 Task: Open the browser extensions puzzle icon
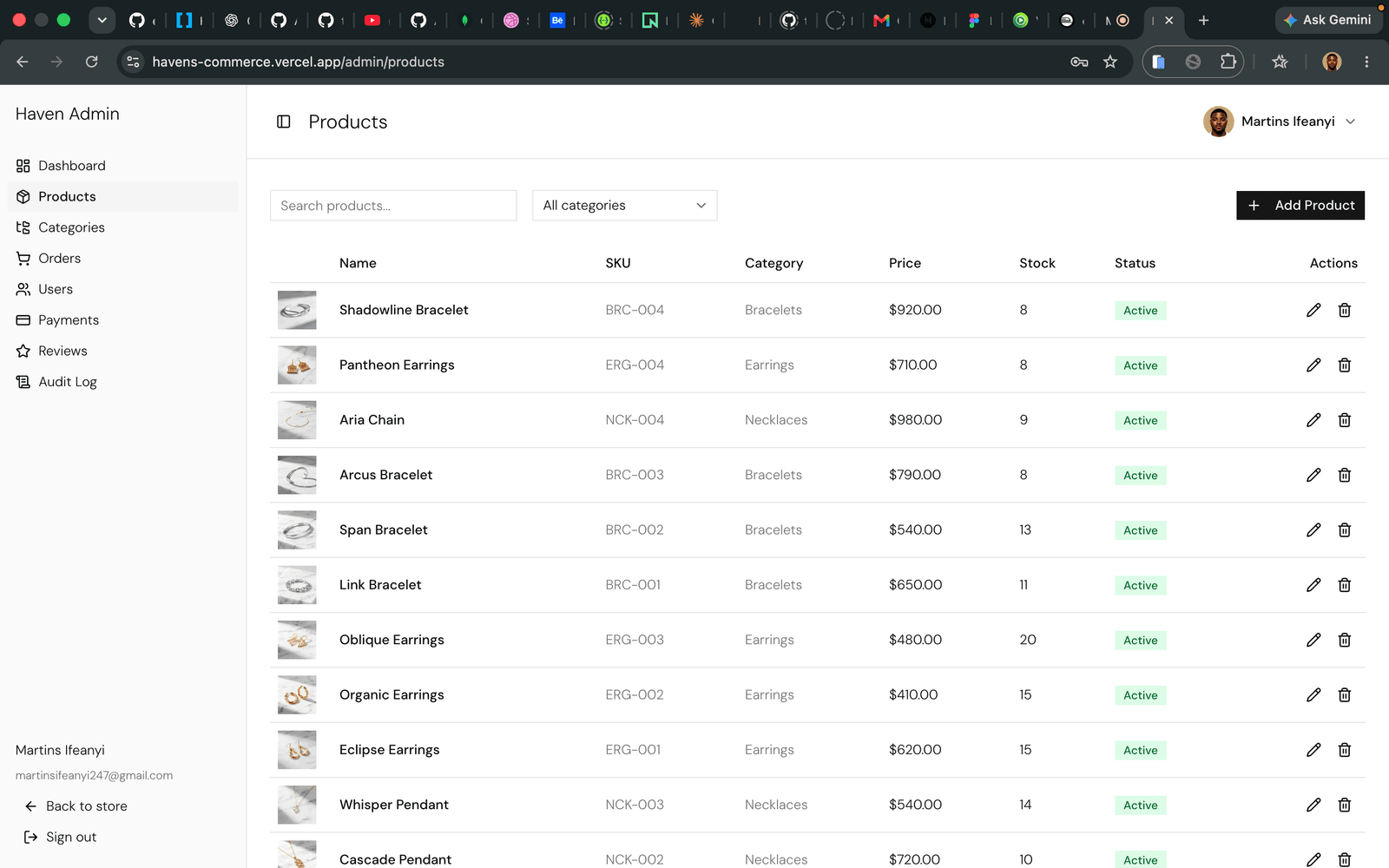pos(1228,62)
